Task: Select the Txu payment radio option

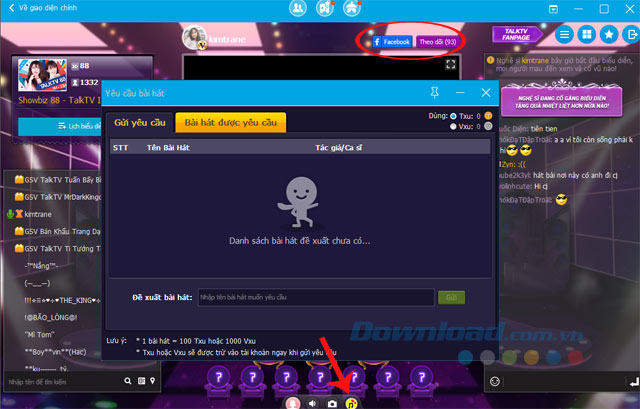Action: click(x=453, y=116)
